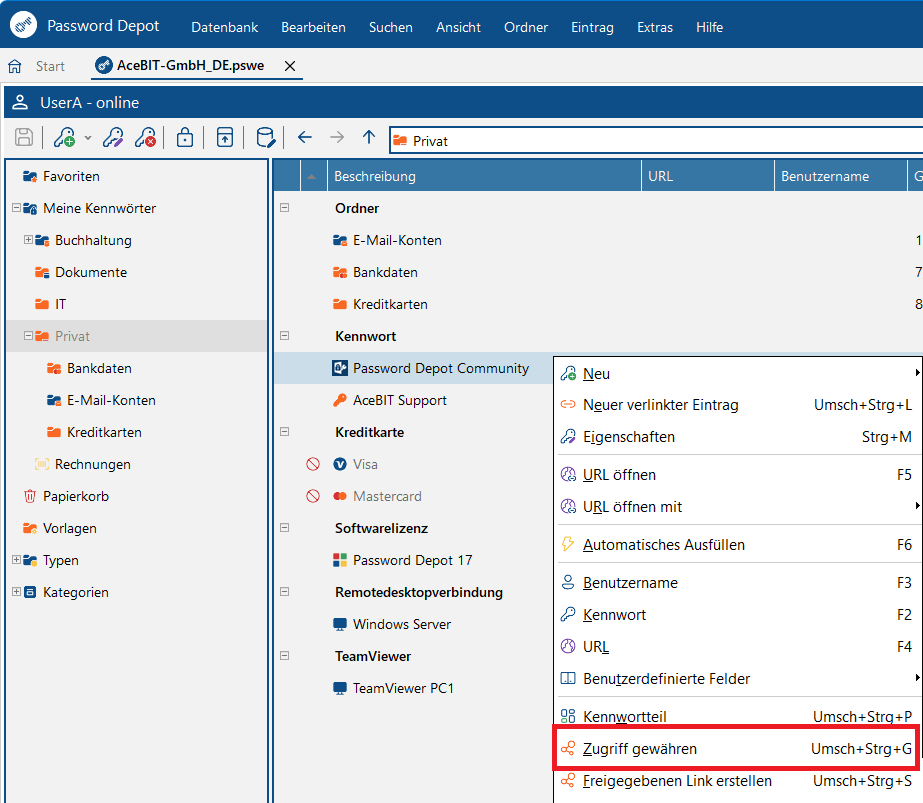
Task: Open the Extras menu
Action: click(655, 27)
